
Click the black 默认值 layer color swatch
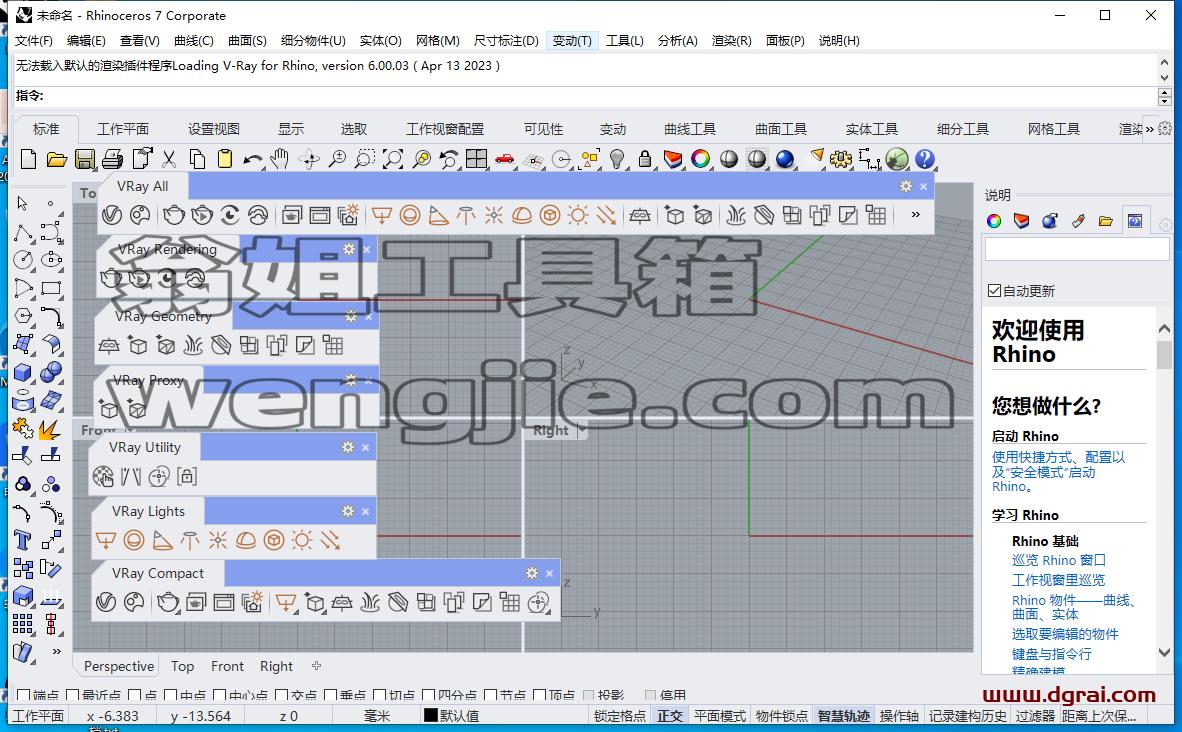431,715
